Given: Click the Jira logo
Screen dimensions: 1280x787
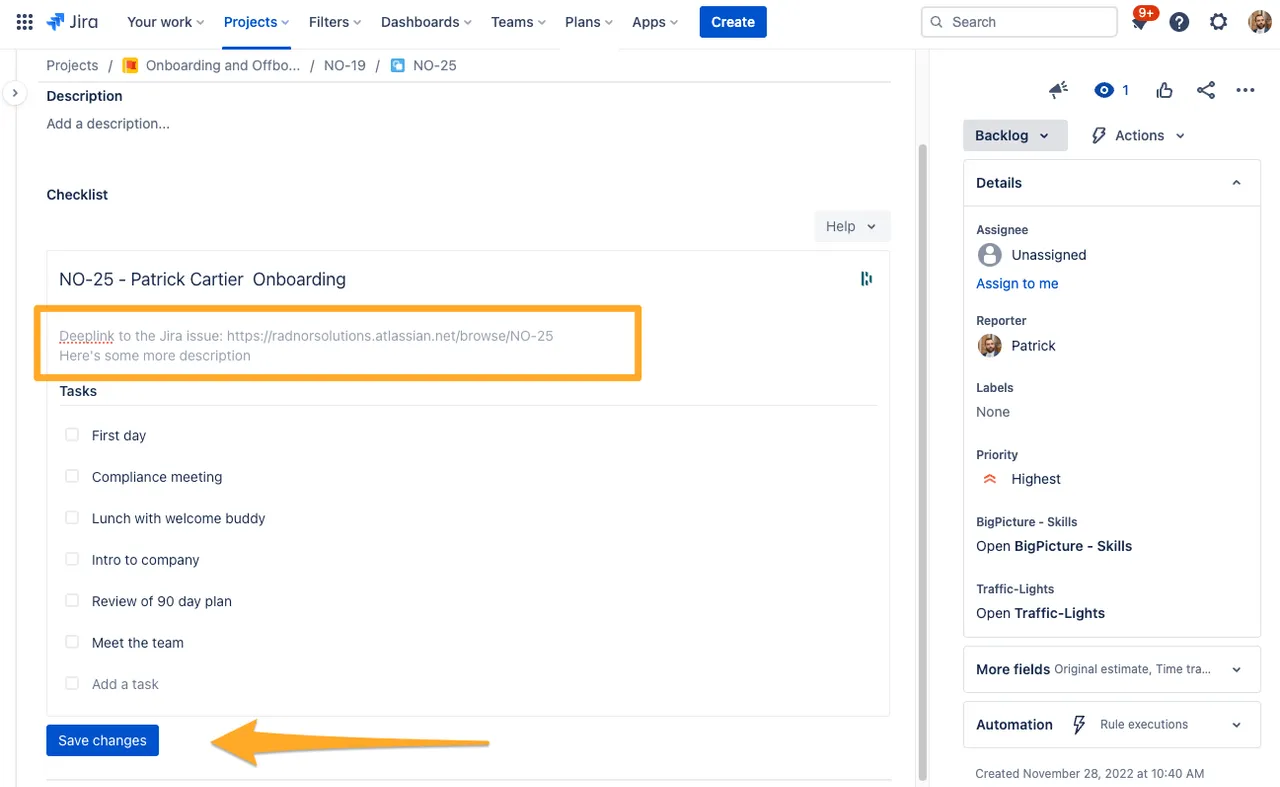Looking at the screenshot, I should click(x=71, y=22).
